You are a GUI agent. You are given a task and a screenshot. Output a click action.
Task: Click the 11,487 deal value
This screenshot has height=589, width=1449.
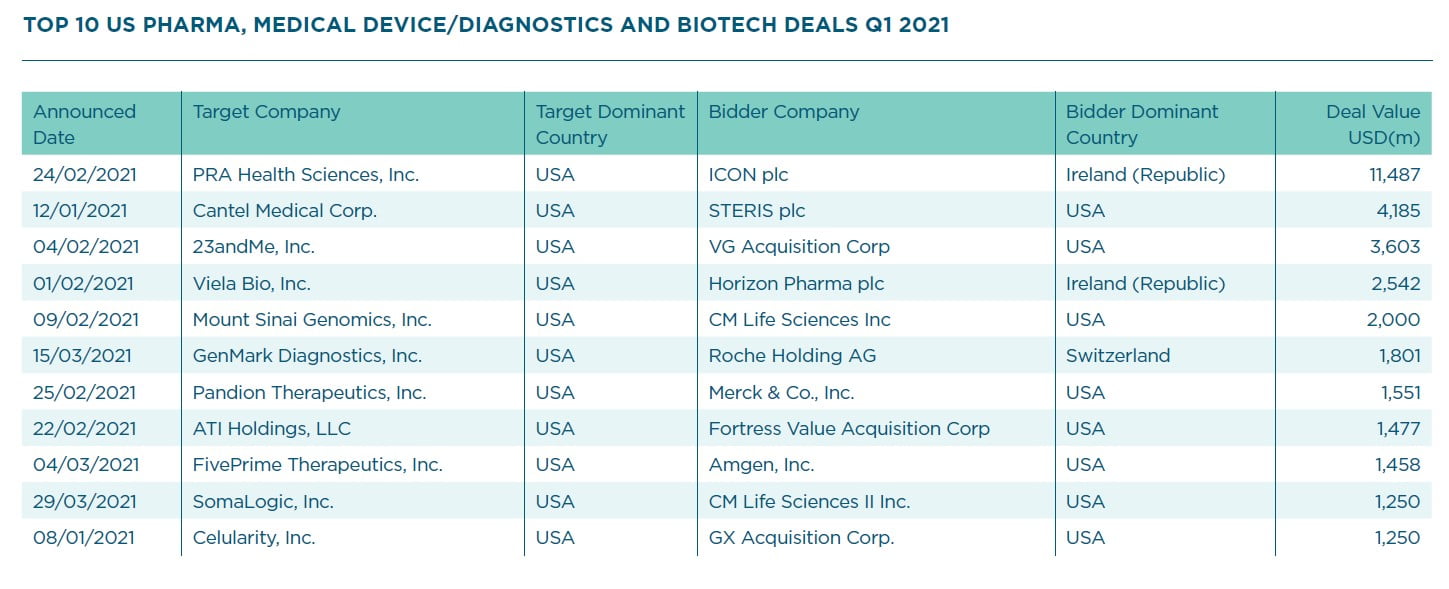(x=1395, y=175)
